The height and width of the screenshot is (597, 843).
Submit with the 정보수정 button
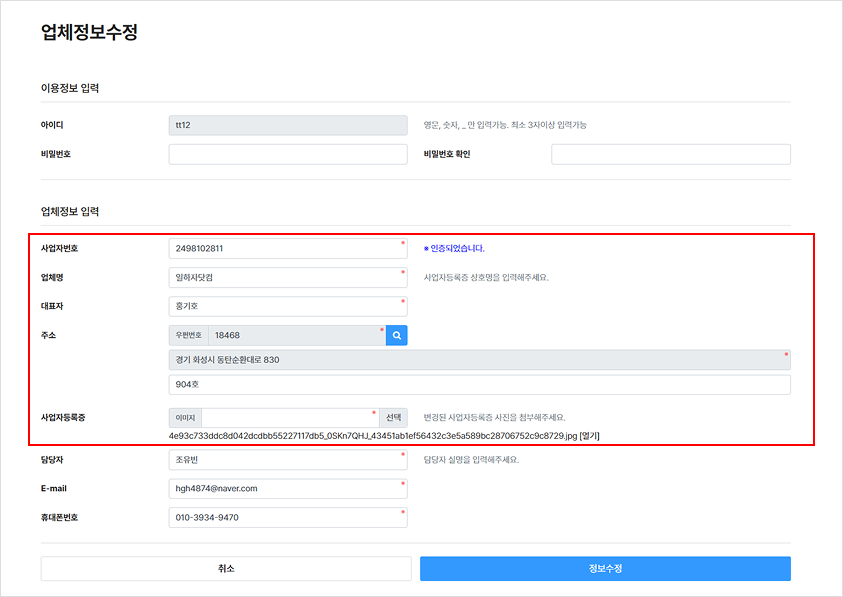[605, 568]
